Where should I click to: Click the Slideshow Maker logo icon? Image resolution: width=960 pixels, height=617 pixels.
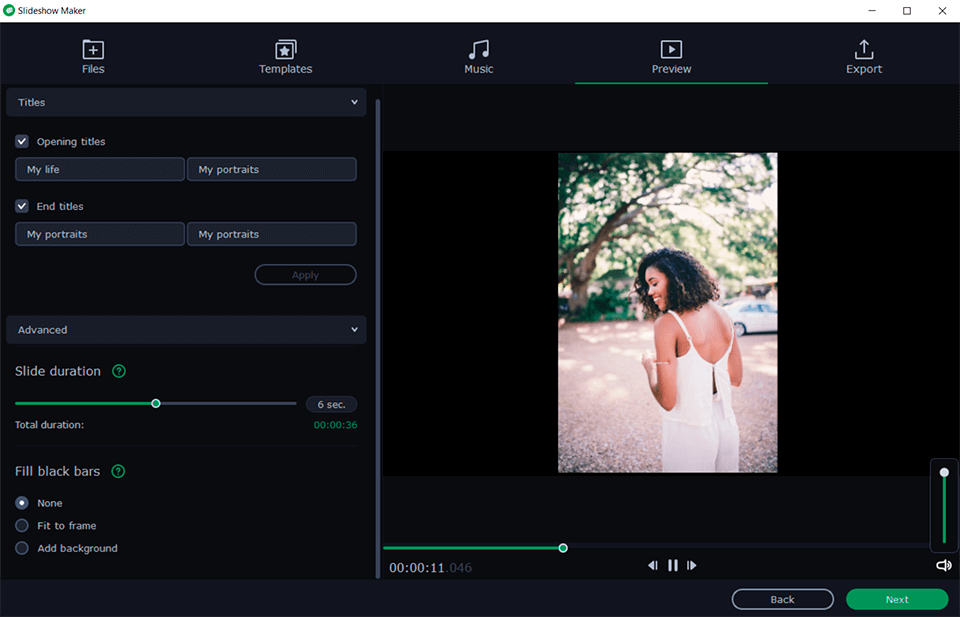click(x=10, y=10)
